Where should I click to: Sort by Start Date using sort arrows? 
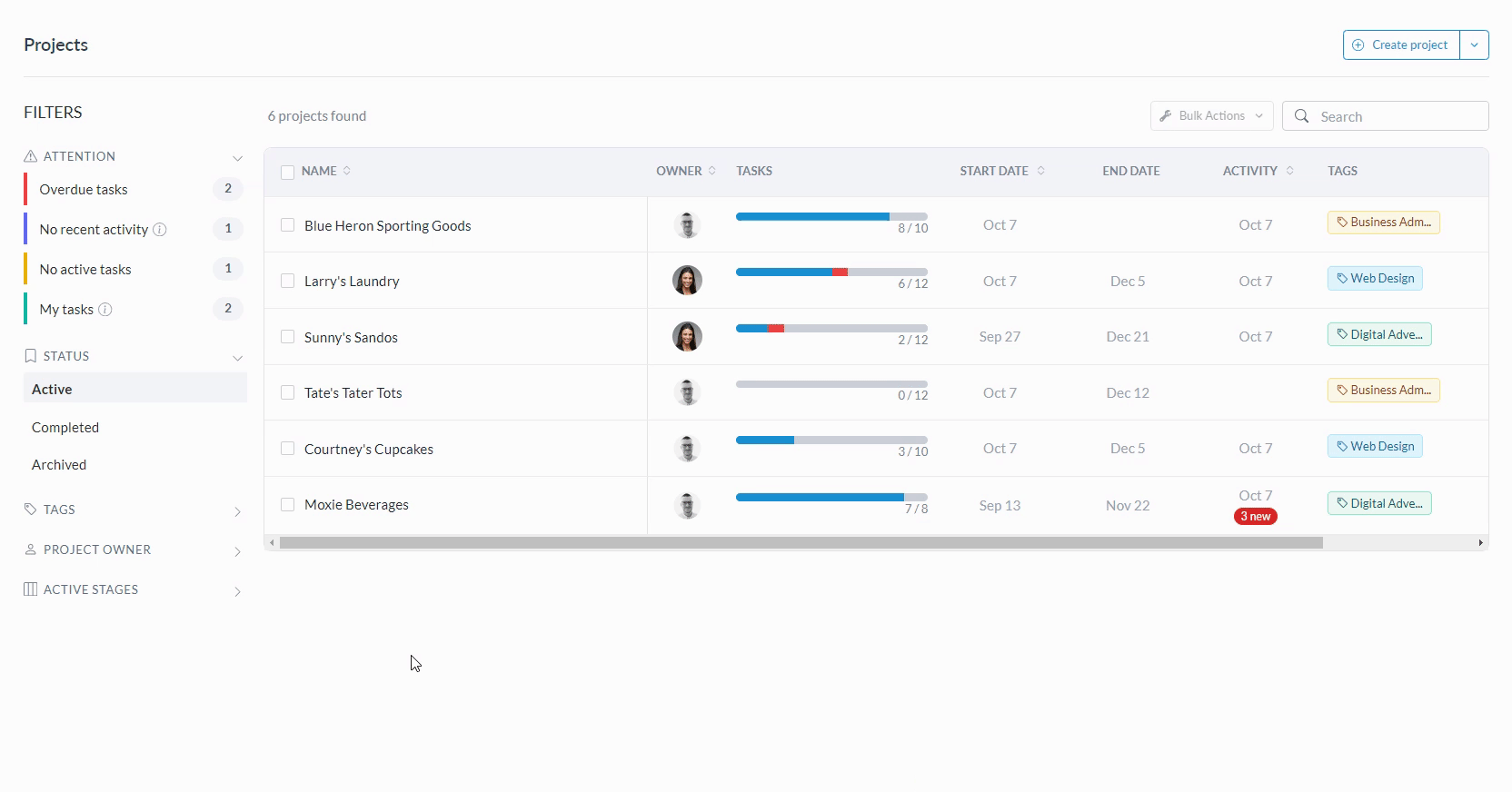tap(1040, 171)
